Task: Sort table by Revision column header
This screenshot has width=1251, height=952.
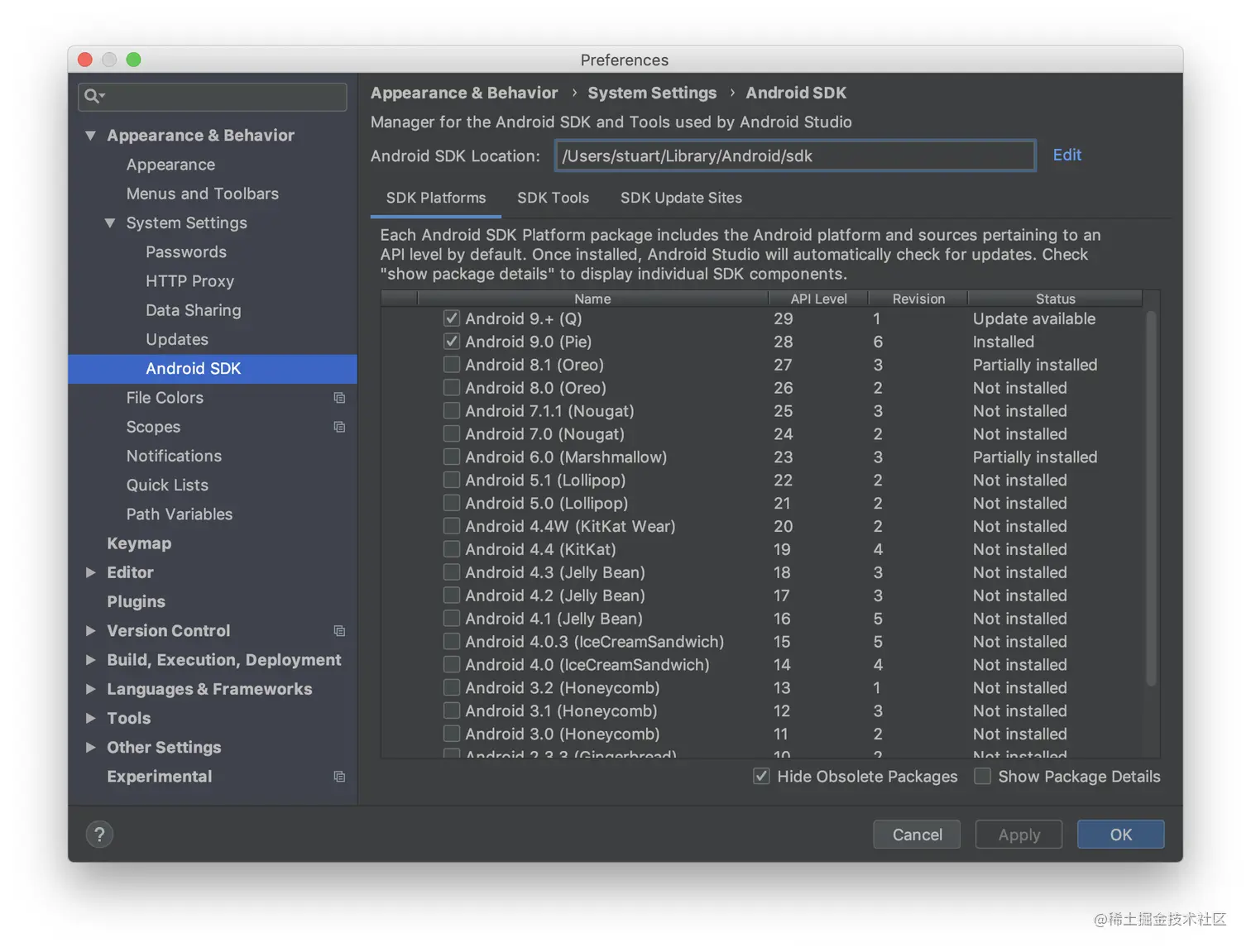Action: (918, 299)
